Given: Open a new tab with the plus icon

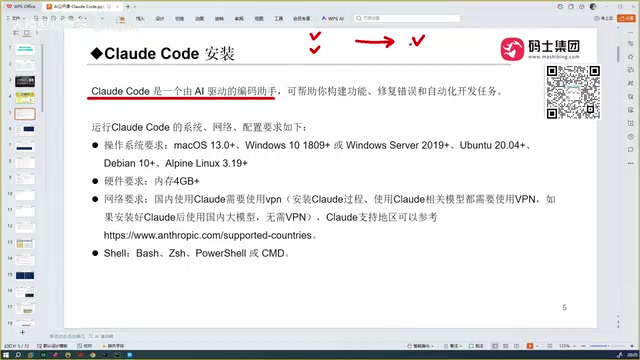Looking at the screenshot, I should pyautogui.click(x=128, y=7).
